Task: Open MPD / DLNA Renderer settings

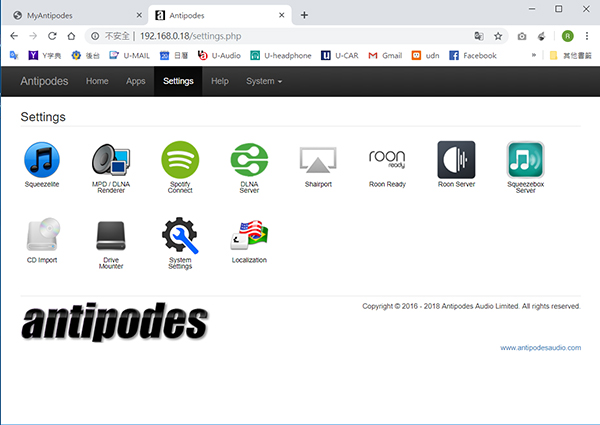Action: pyautogui.click(x=111, y=160)
